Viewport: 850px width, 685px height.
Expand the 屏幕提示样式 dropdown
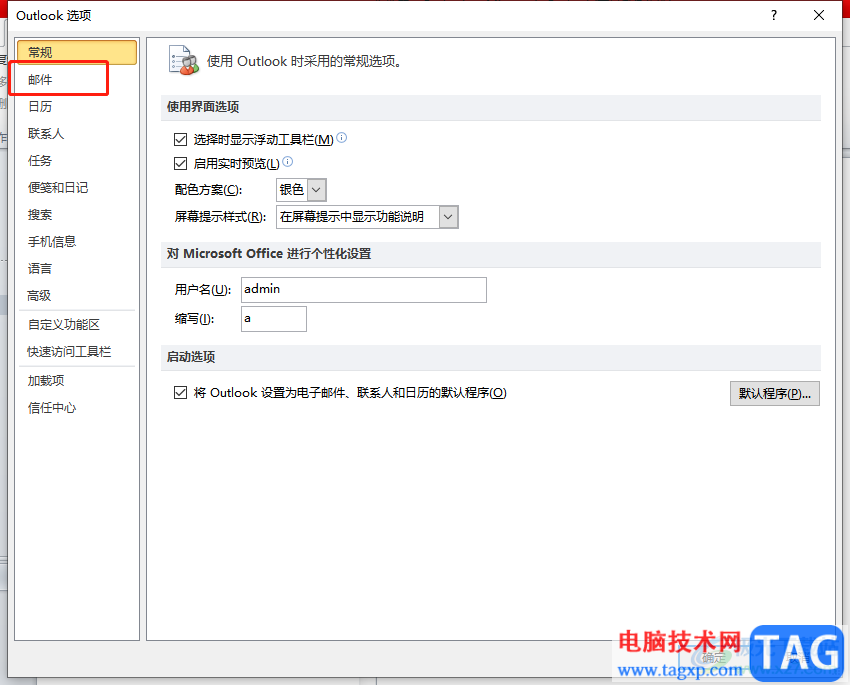pos(448,217)
